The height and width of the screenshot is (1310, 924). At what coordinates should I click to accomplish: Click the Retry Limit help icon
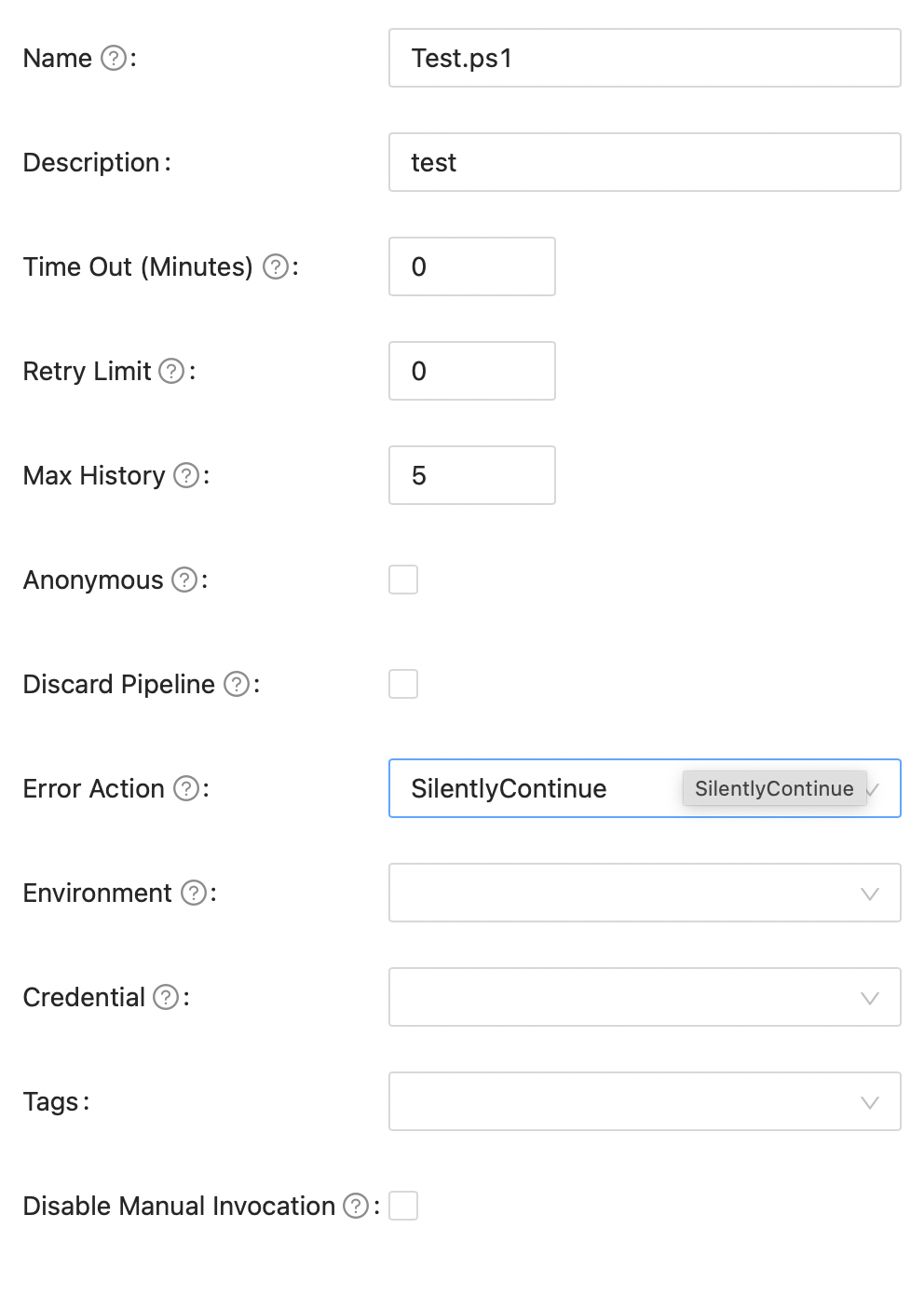pyautogui.click(x=171, y=371)
